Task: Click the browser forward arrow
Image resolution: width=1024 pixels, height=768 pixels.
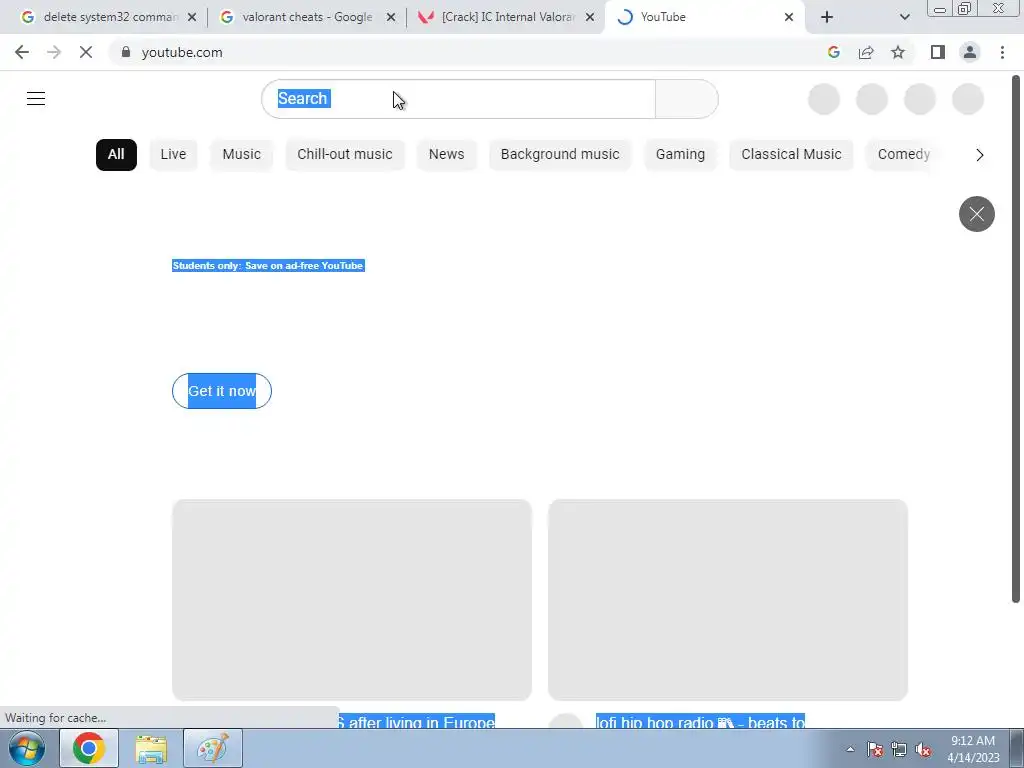Action: (54, 52)
